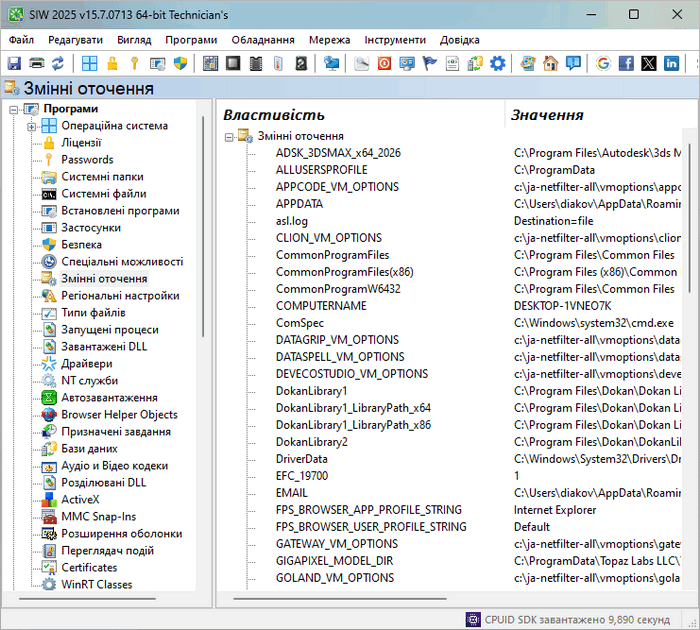Select MMC Snap-Ins in the tree
The height and width of the screenshot is (630, 700).
click(99, 517)
